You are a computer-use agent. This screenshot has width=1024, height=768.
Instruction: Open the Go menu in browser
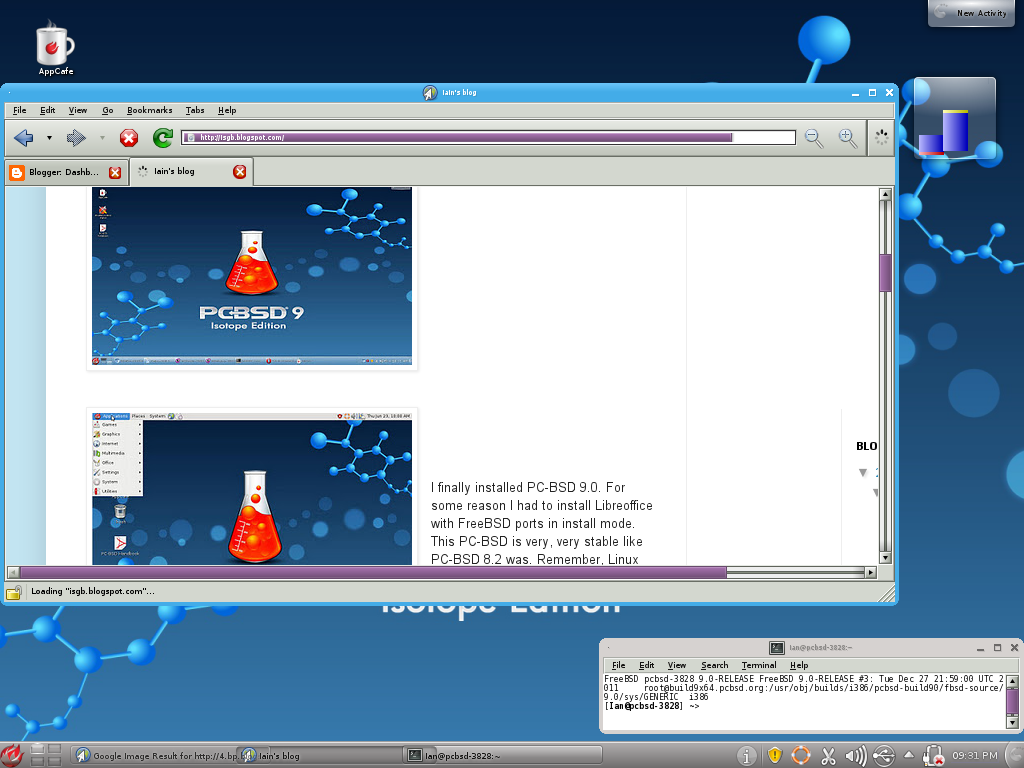click(107, 110)
